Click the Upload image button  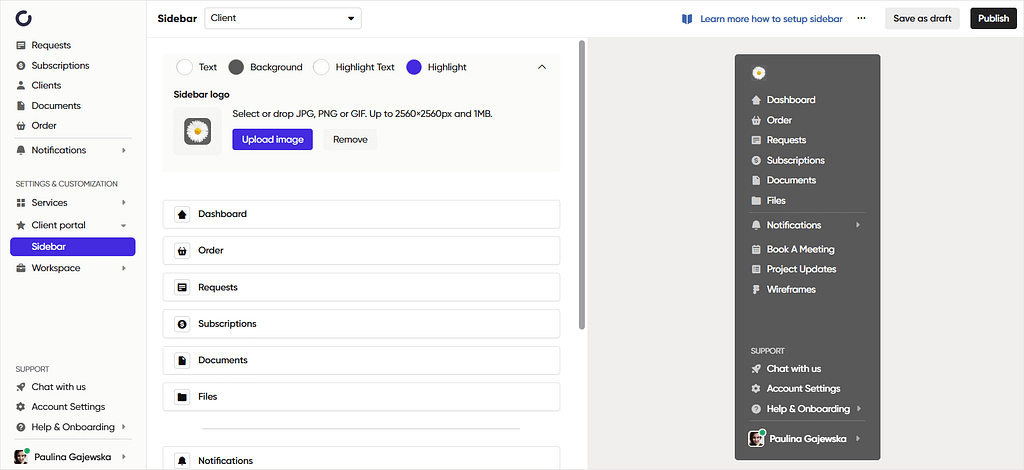[272, 140]
